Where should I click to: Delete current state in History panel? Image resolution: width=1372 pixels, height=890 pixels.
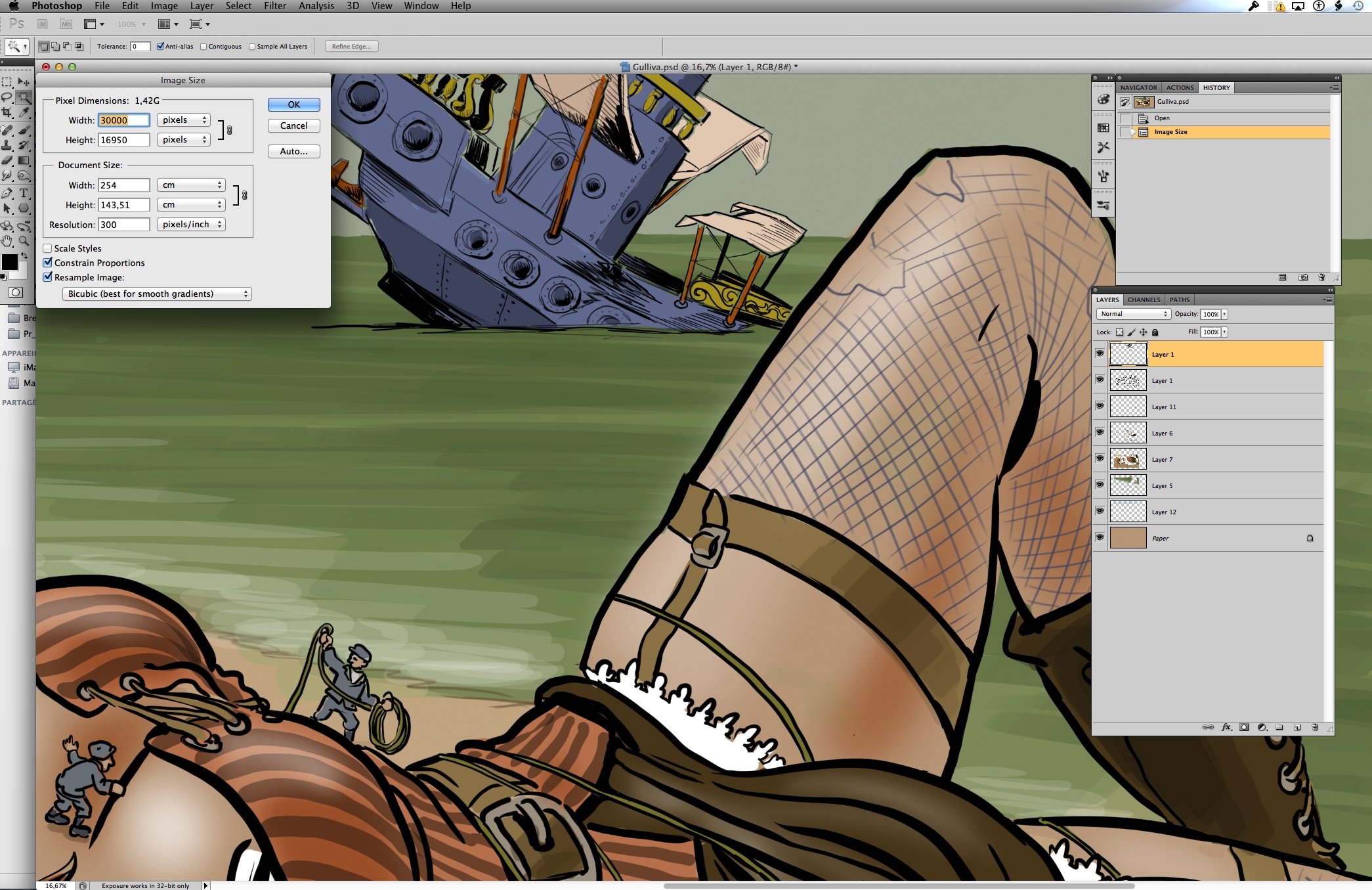[x=1321, y=278]
